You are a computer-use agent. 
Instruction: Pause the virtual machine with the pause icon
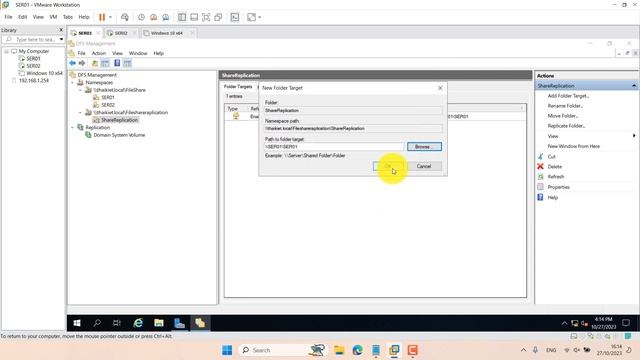tap(102, 17)
